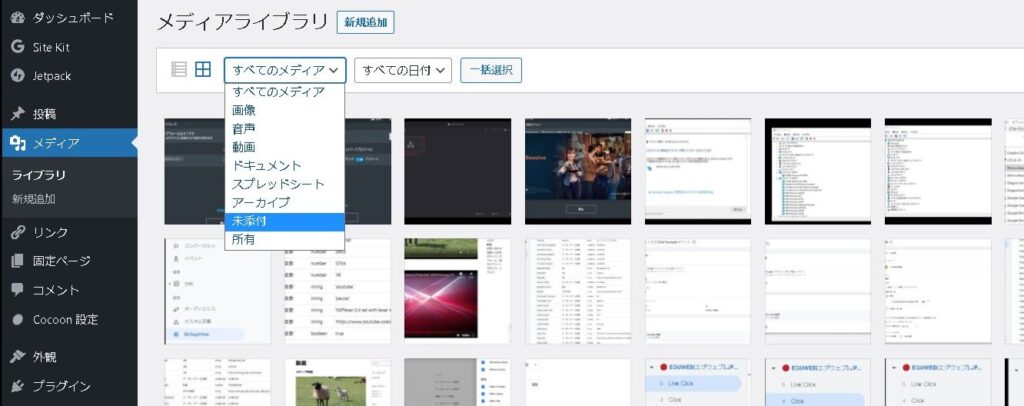Click the link chain icon beside リンク
Image resolution: width=1024 pixels, height=406 pixels.
(17, 233)
